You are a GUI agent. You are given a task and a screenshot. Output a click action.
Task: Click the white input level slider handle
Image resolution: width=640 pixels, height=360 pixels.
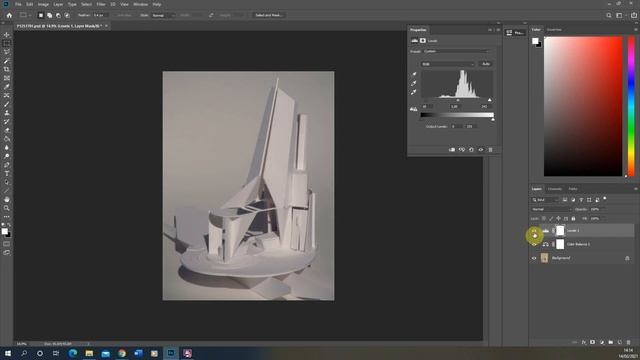coord(490,100)
